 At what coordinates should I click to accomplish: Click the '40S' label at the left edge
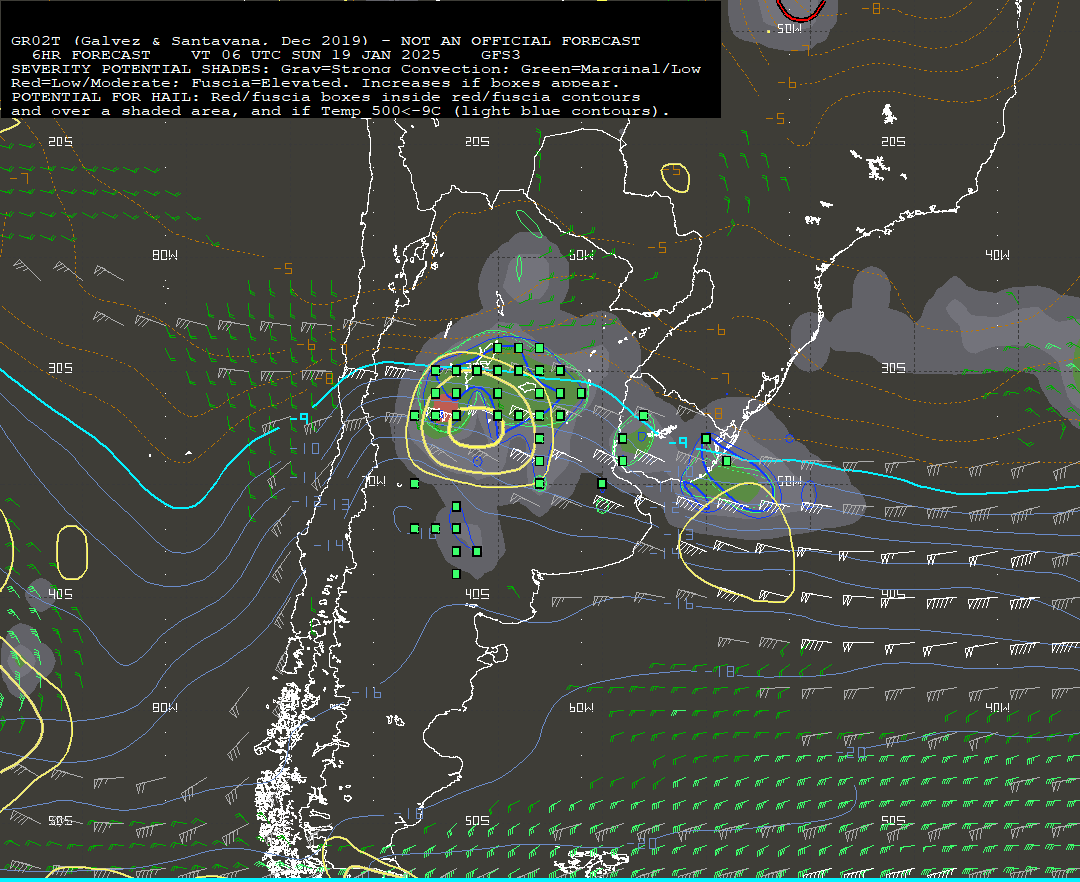pos(60,594)
